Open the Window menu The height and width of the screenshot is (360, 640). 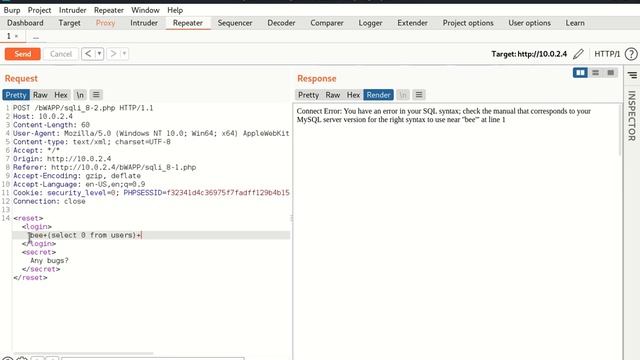coord(145,10)
